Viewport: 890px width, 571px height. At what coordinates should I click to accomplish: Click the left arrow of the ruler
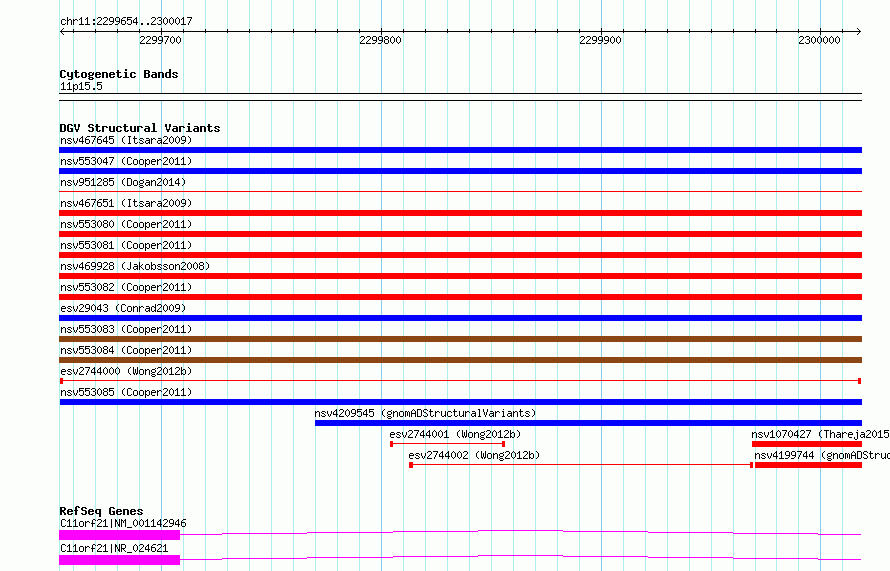click(62, 31)
